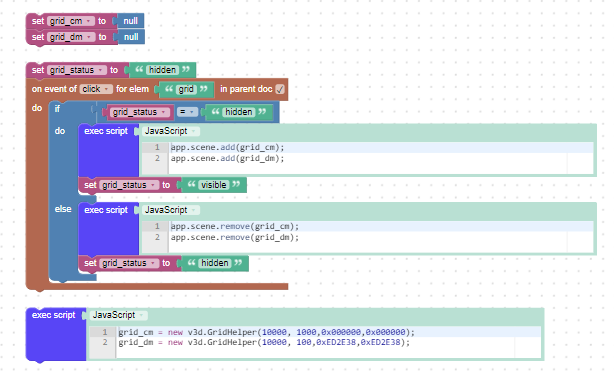
Task: Select the null block attached to grid_cm
Action: [x=130, y=21]
